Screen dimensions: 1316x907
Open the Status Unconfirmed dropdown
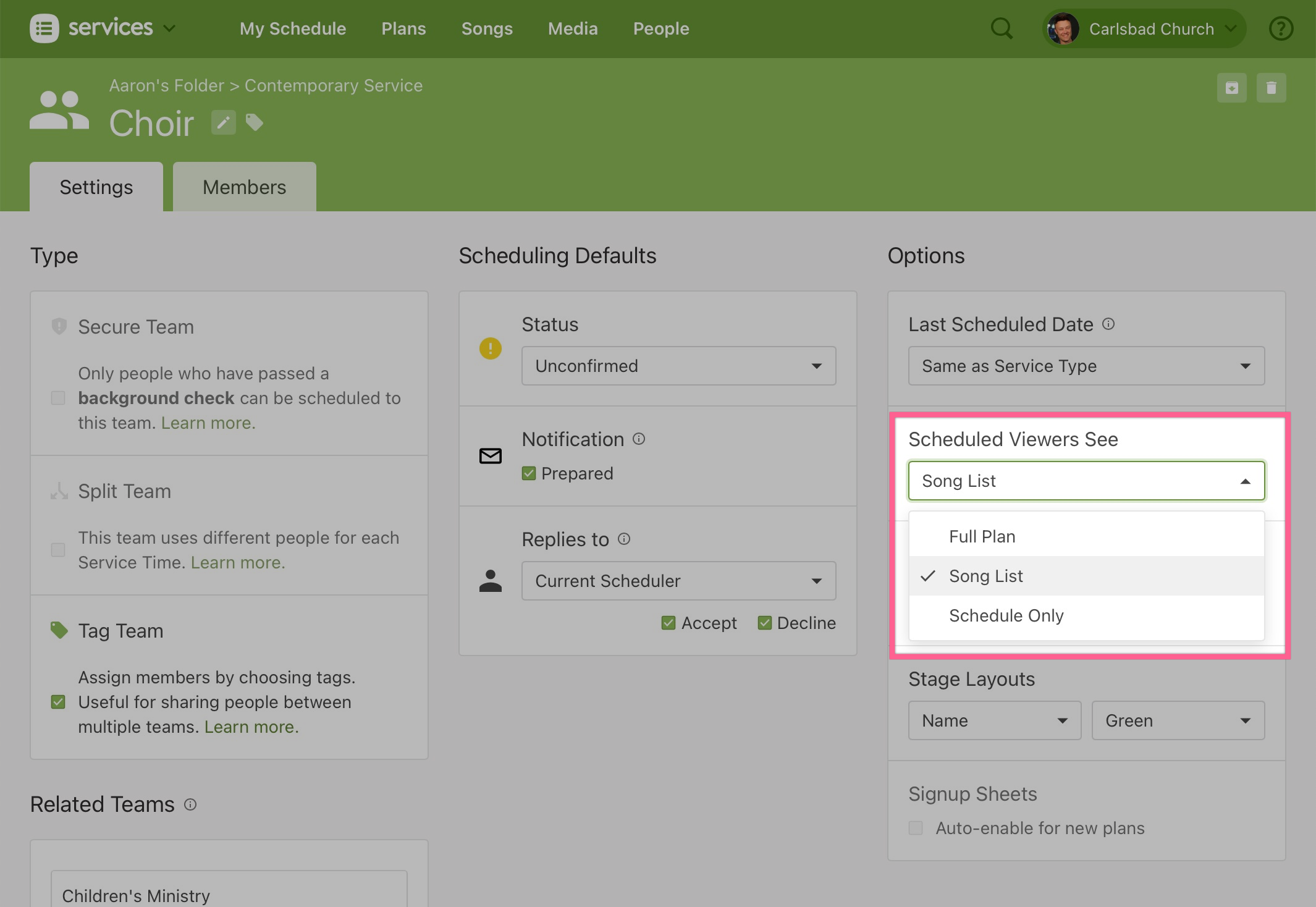click(678, 366)
